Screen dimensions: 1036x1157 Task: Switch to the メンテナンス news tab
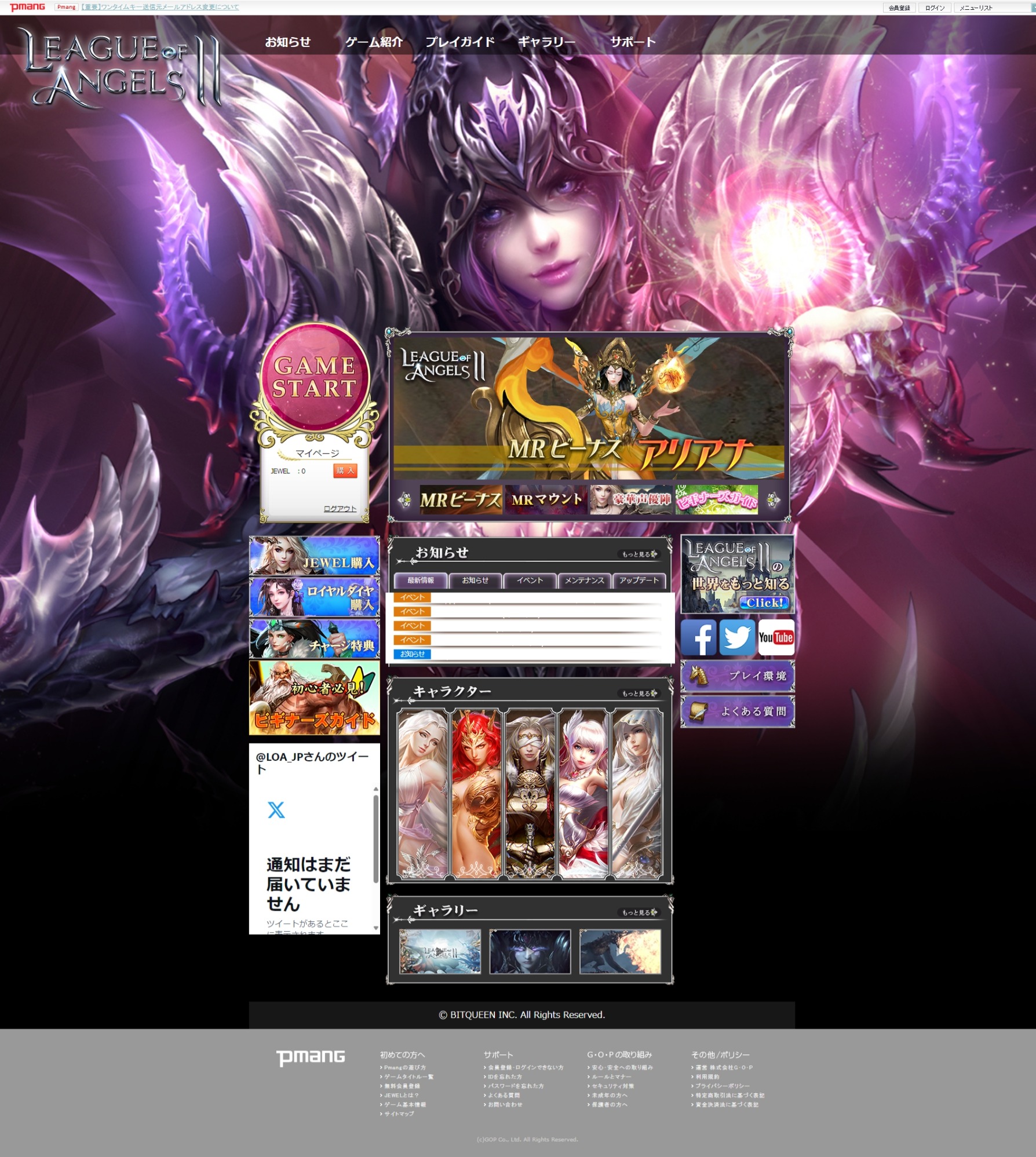pos(584,580)
